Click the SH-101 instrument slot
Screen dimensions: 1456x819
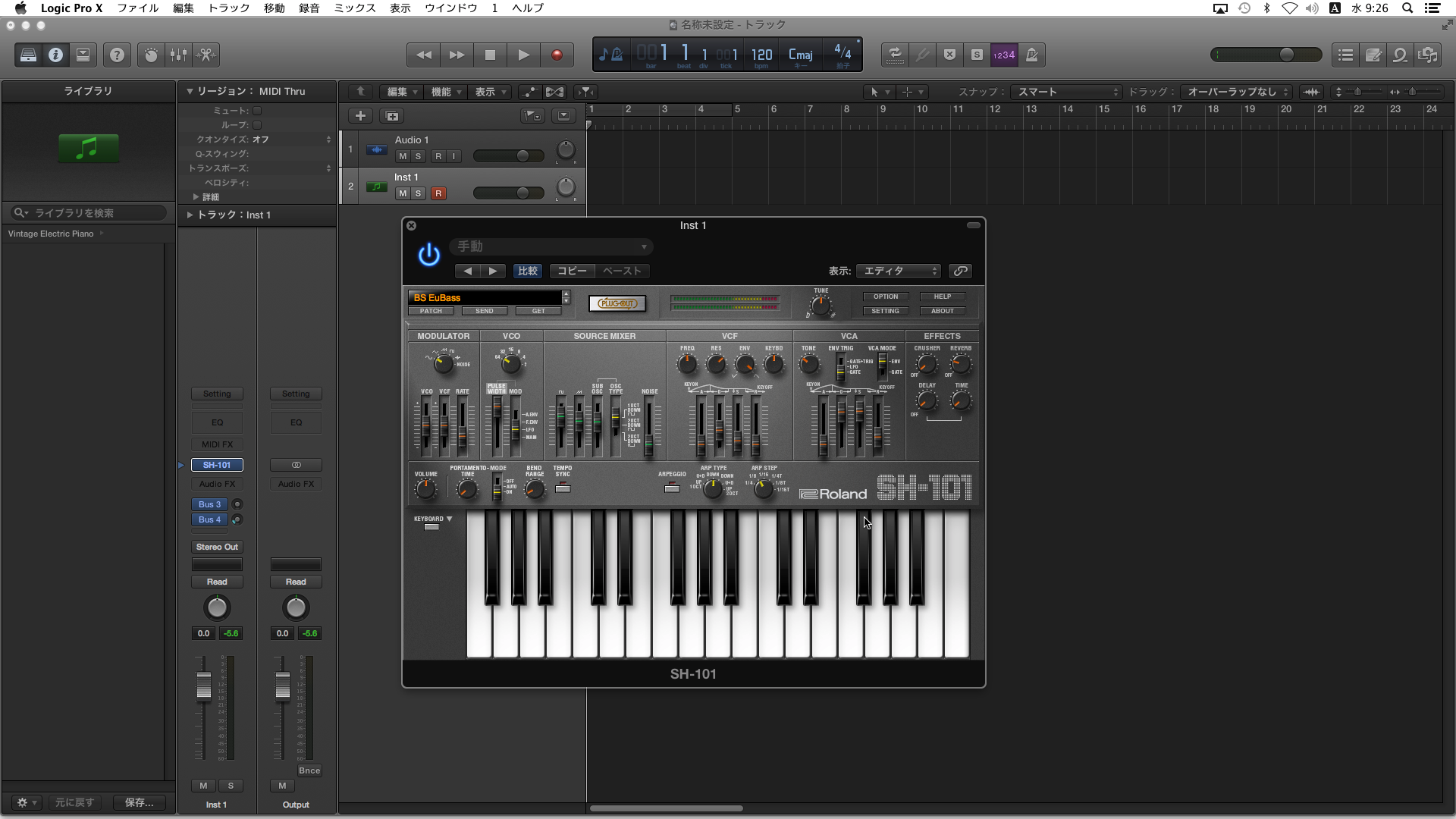click(x=217, y=465)
